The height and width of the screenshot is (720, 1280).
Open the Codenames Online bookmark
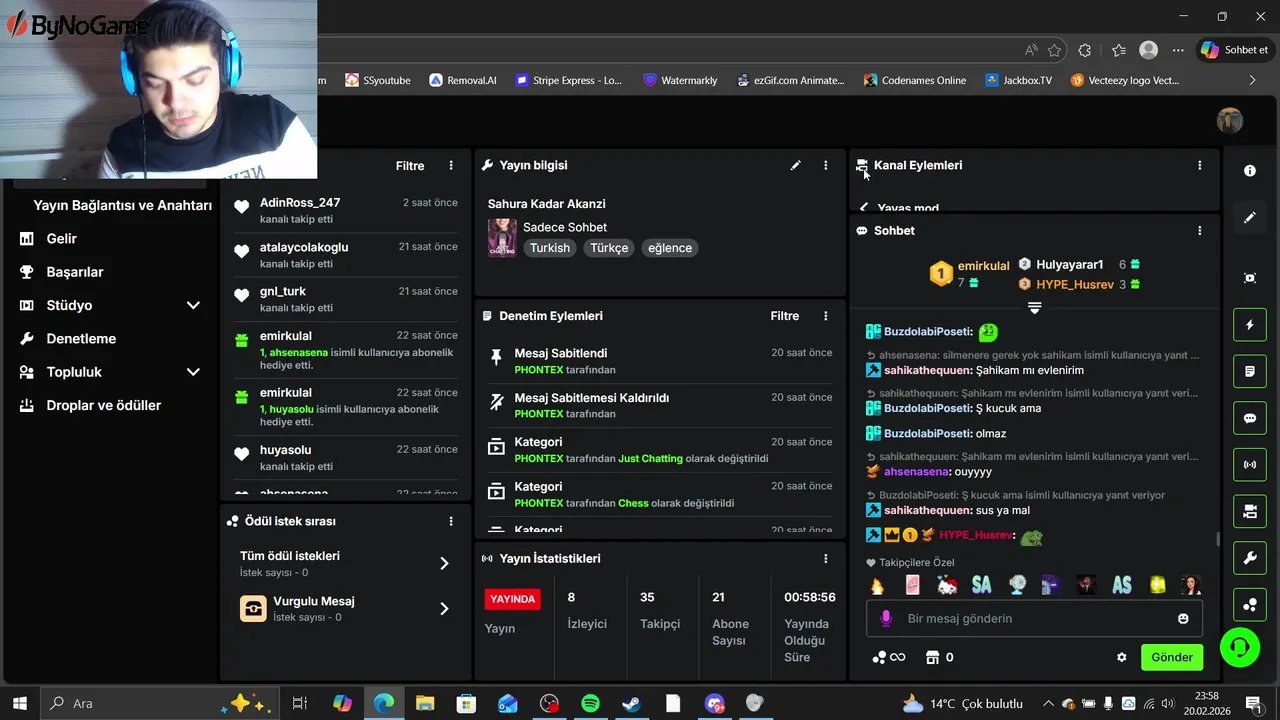point(915,80)
